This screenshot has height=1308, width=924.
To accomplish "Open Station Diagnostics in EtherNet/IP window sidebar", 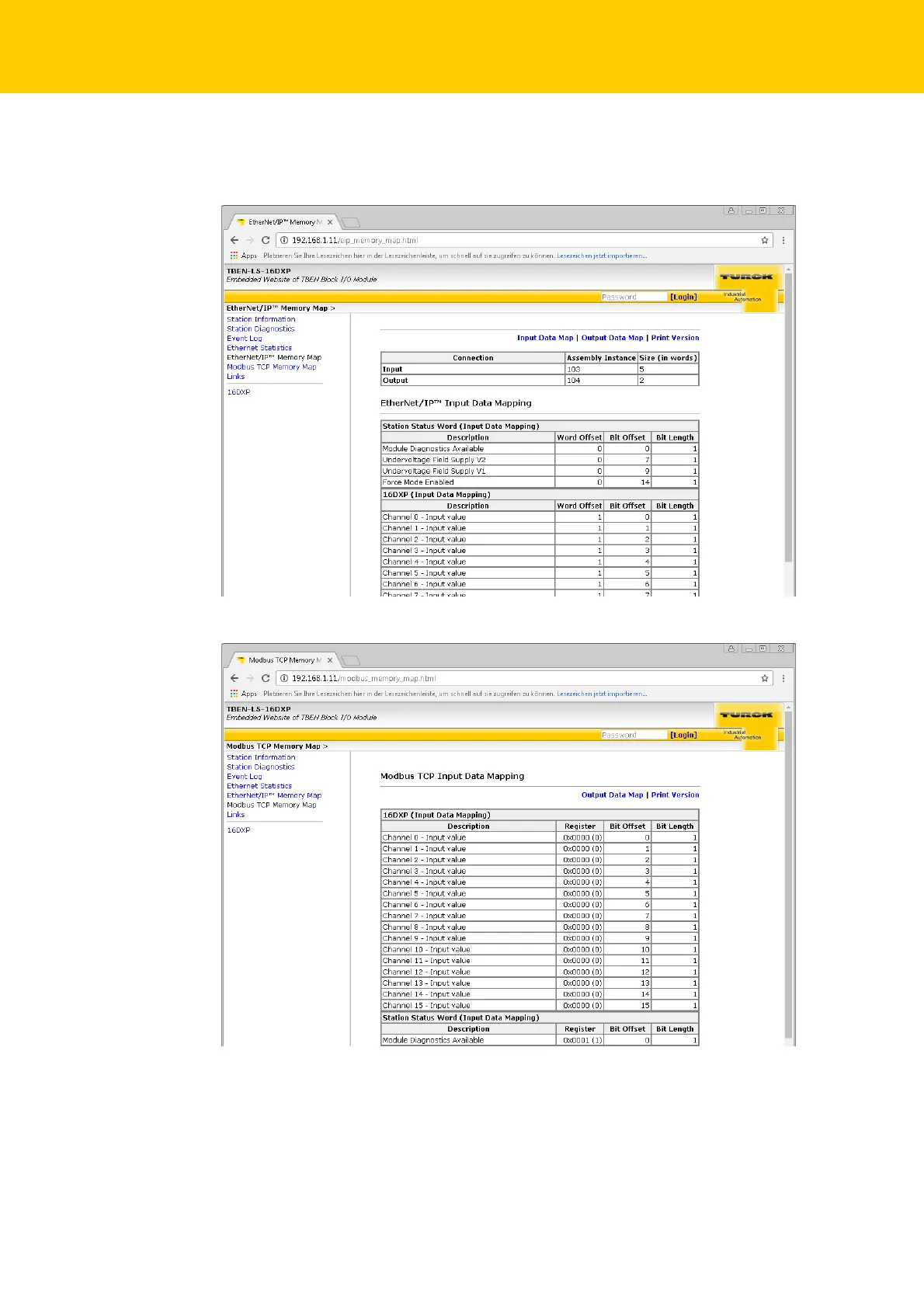I will 260,329.
